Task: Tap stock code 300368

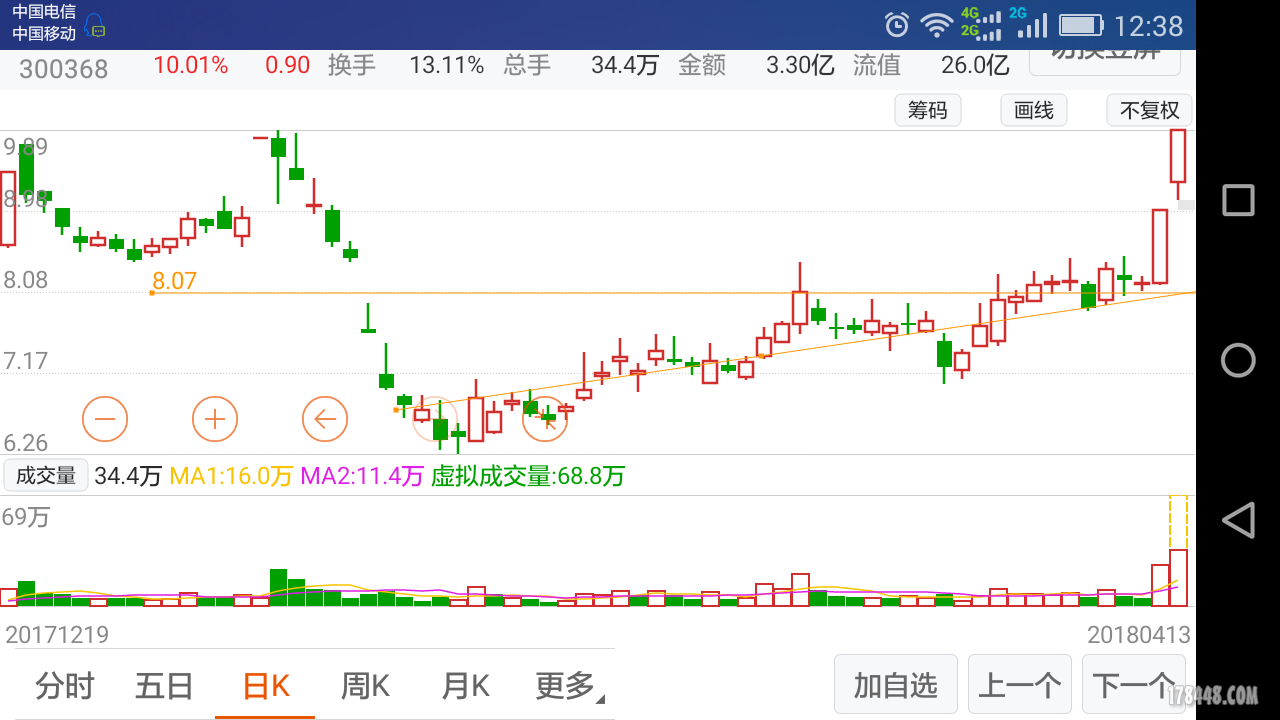Action: tap(63, 69)
